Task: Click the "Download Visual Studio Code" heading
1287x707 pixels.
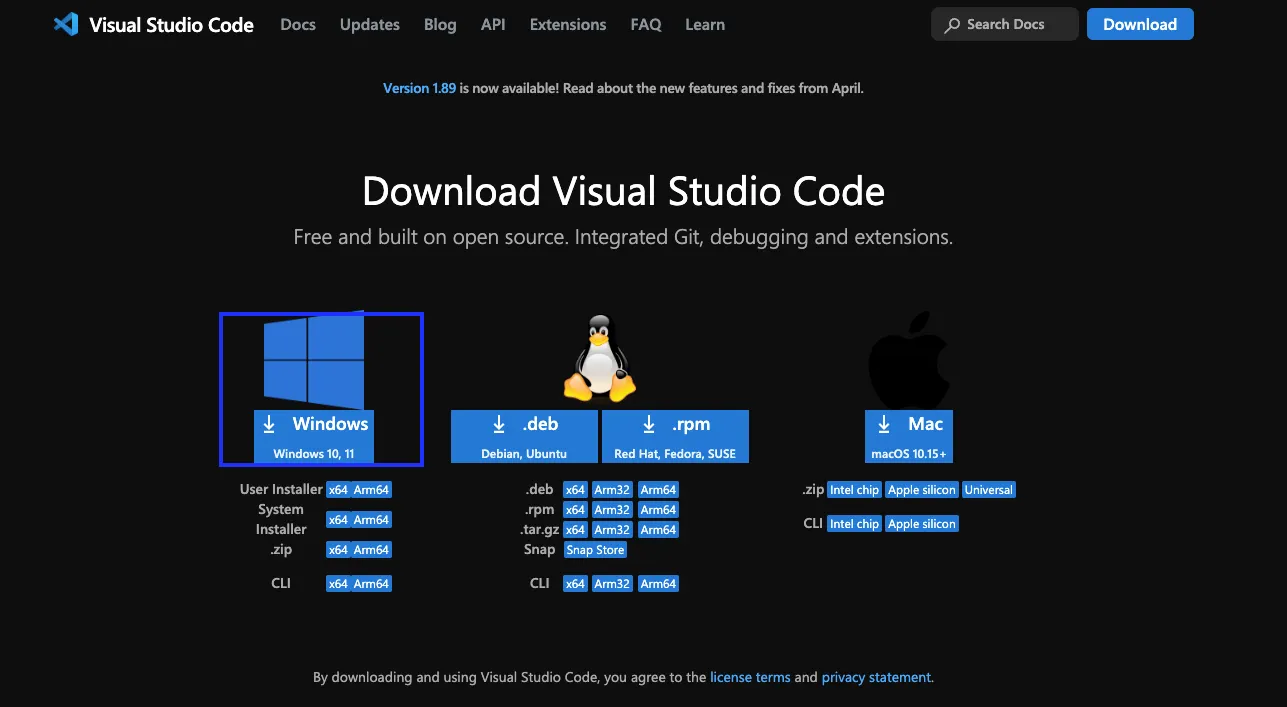Action: 623,191
